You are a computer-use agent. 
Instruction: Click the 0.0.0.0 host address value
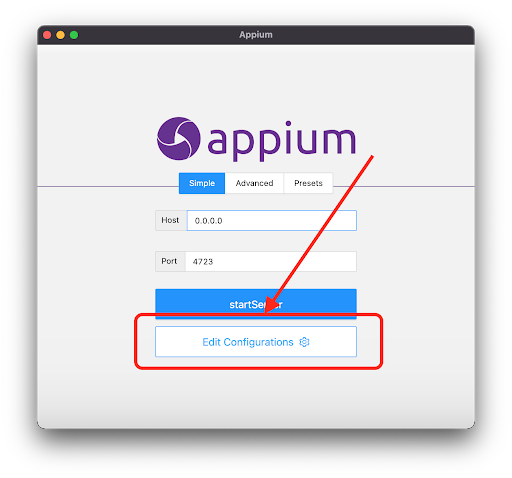(x=208, y=221)
